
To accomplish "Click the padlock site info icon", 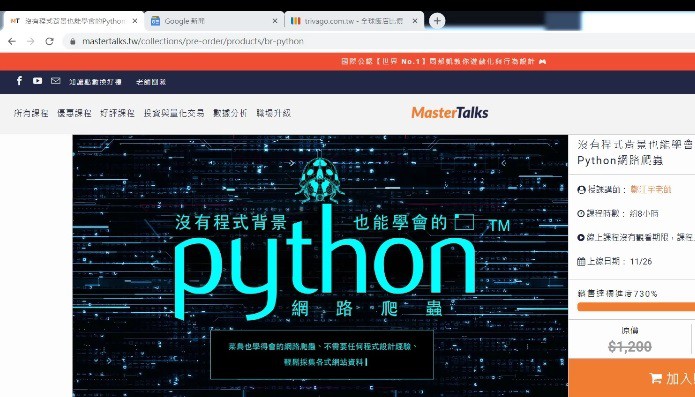I will pyautogui.click(x=72, y=42).
